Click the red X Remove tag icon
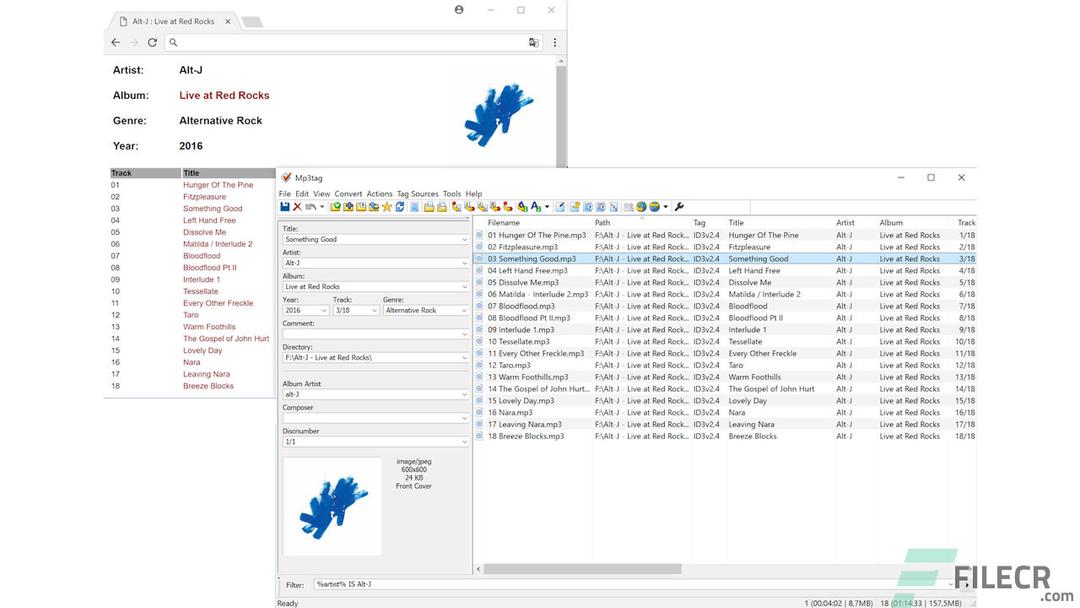Screen dimensions: 1080x608 pyautogui.click(x=296, y=206)
